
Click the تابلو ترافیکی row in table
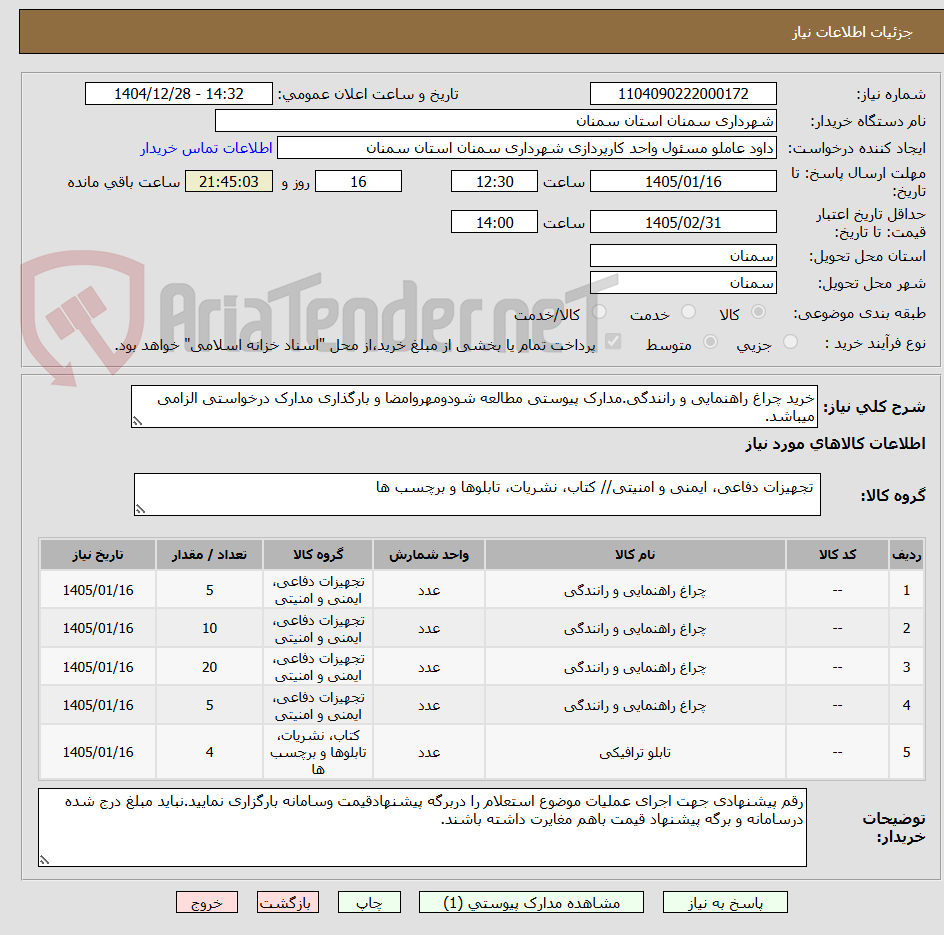tap(482, 752)
